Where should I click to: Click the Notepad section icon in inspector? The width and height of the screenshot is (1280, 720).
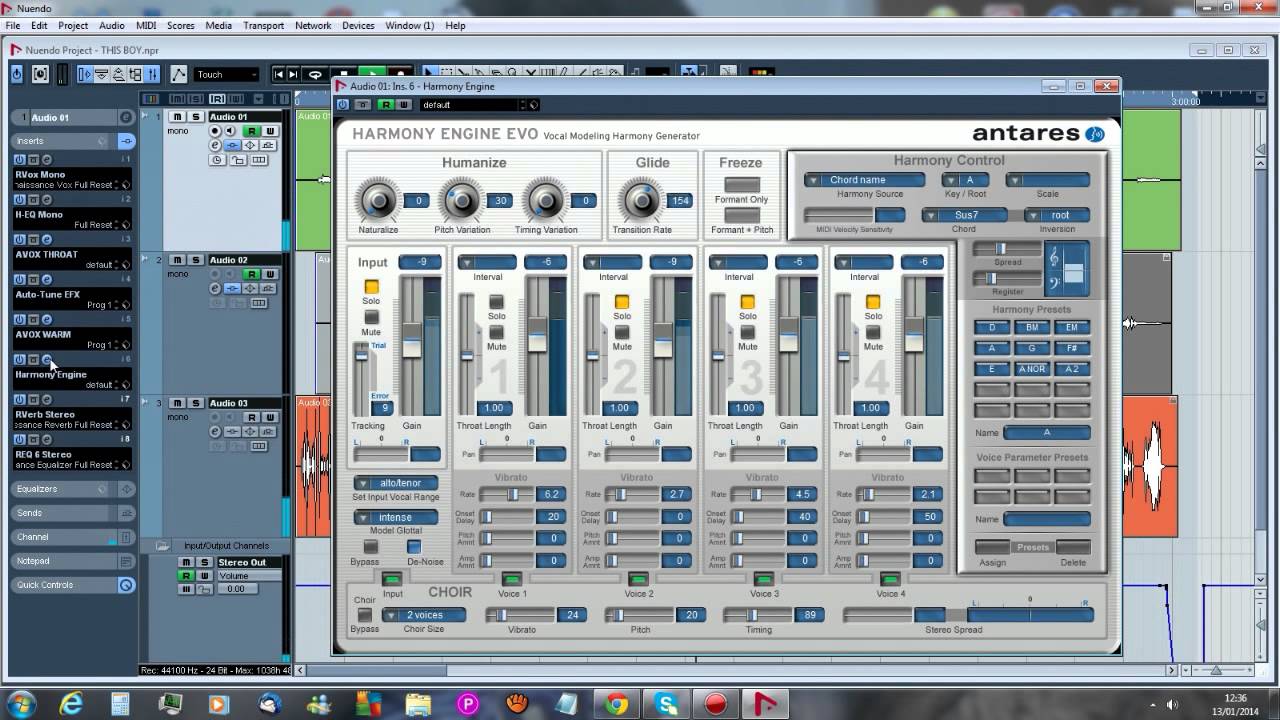pyautogui.click(x=126, y=561)
